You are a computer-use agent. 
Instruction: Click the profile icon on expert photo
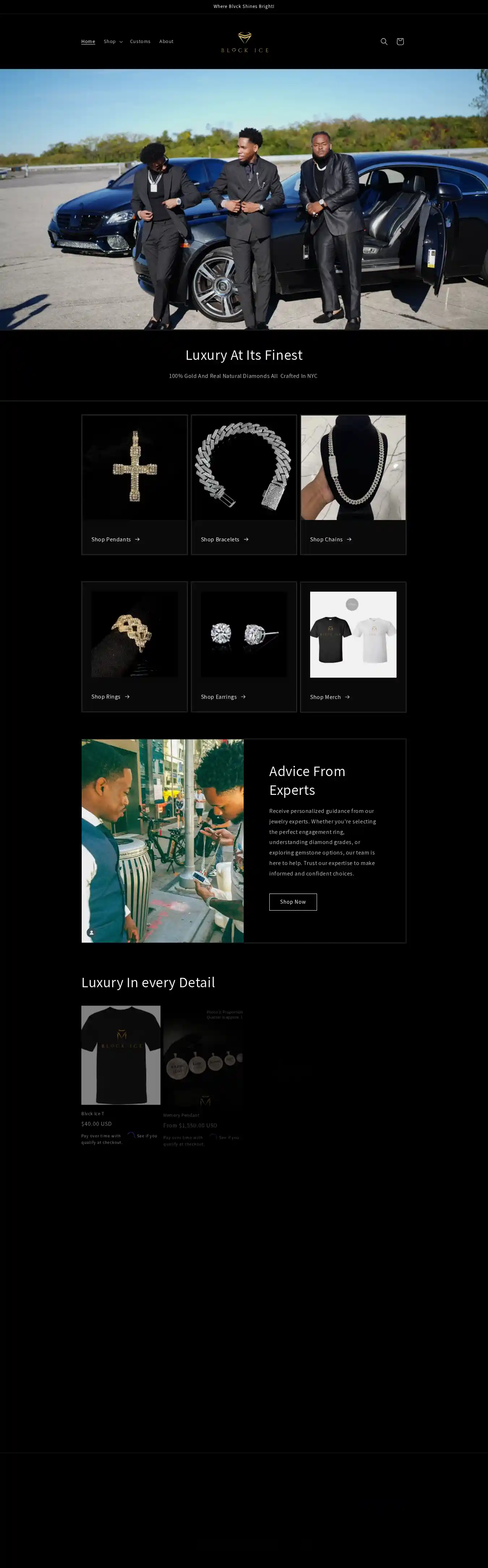pos(91,933)
